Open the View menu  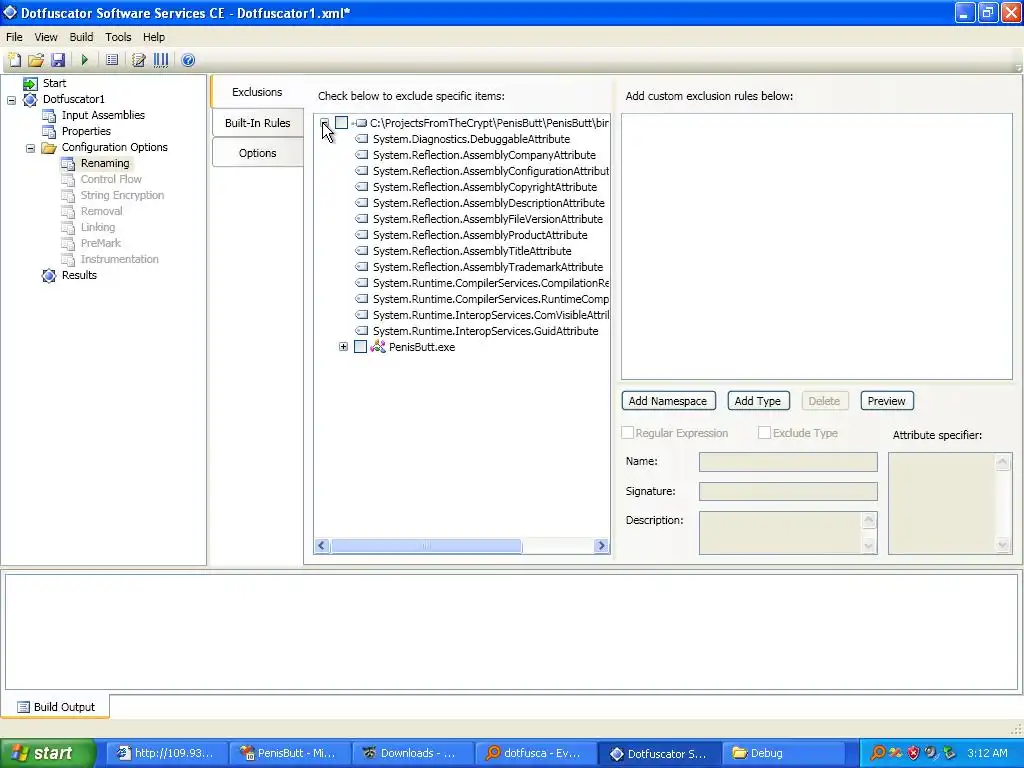[46, 37]
